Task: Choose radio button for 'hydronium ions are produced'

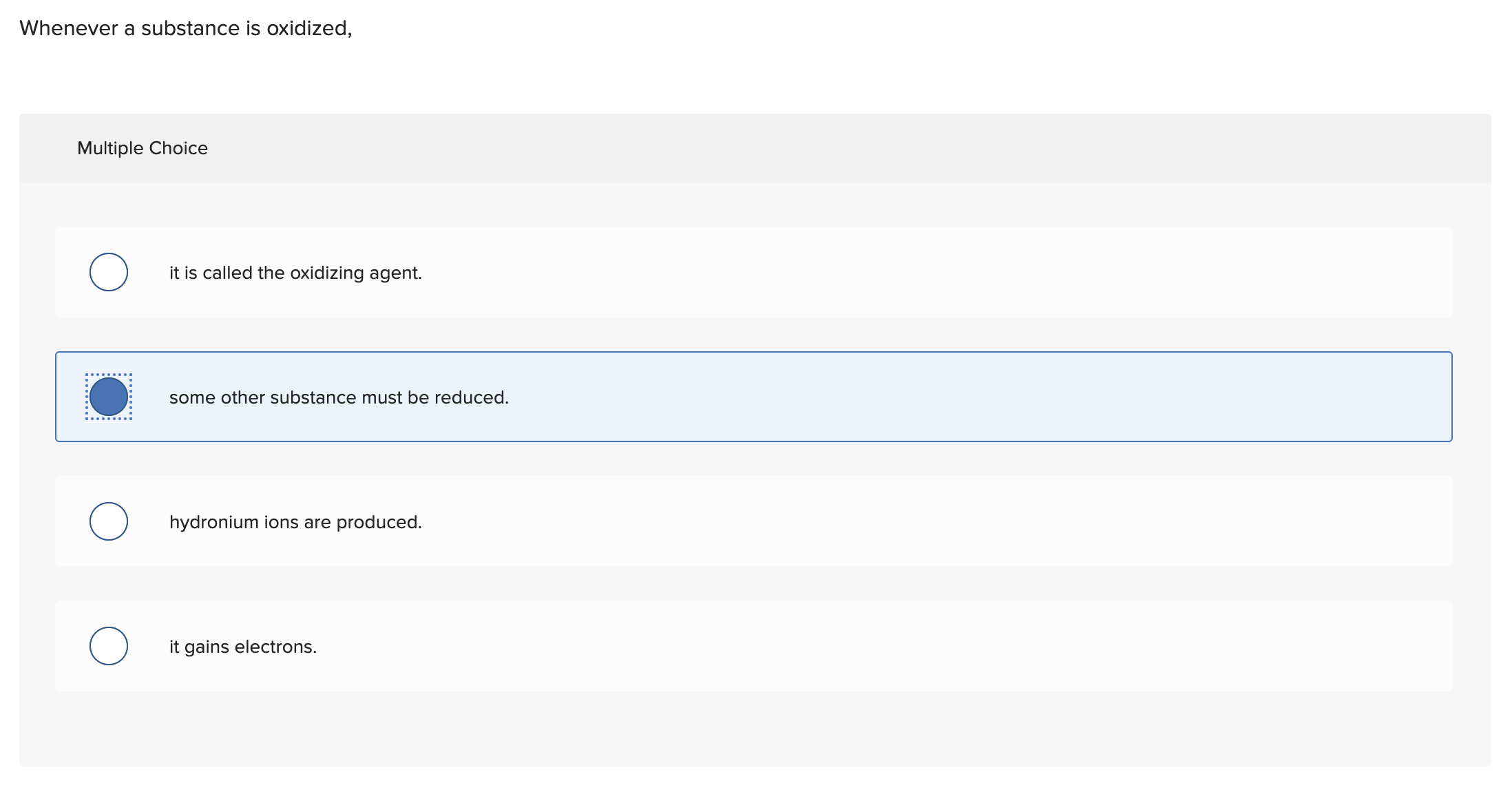Action: pyautogui.click(x=109, y=521)
